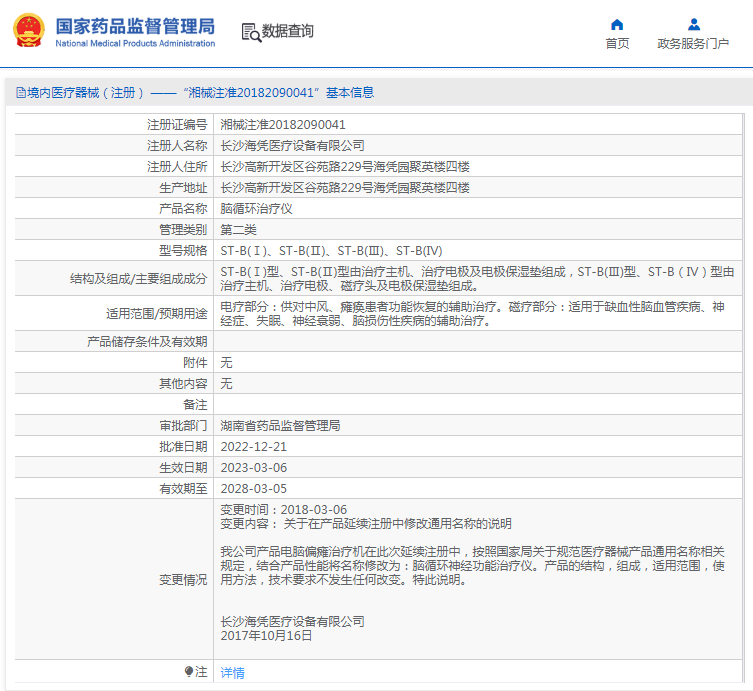Click effective date 2023-03-06
Image resolution: width=753 pixels, height=691 pixels.
(x=253, y=468)
